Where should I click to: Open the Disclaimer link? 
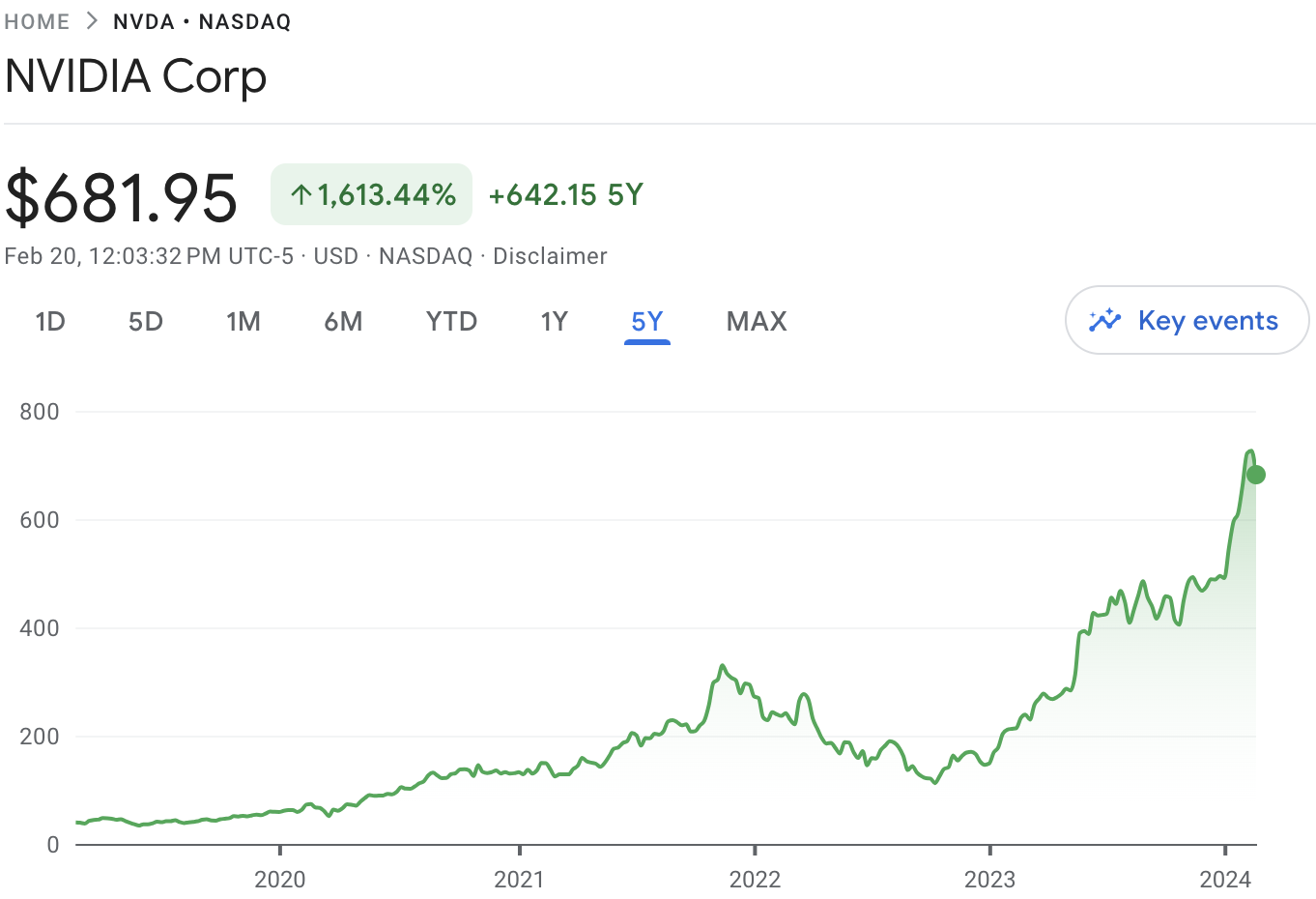point(550,256)
